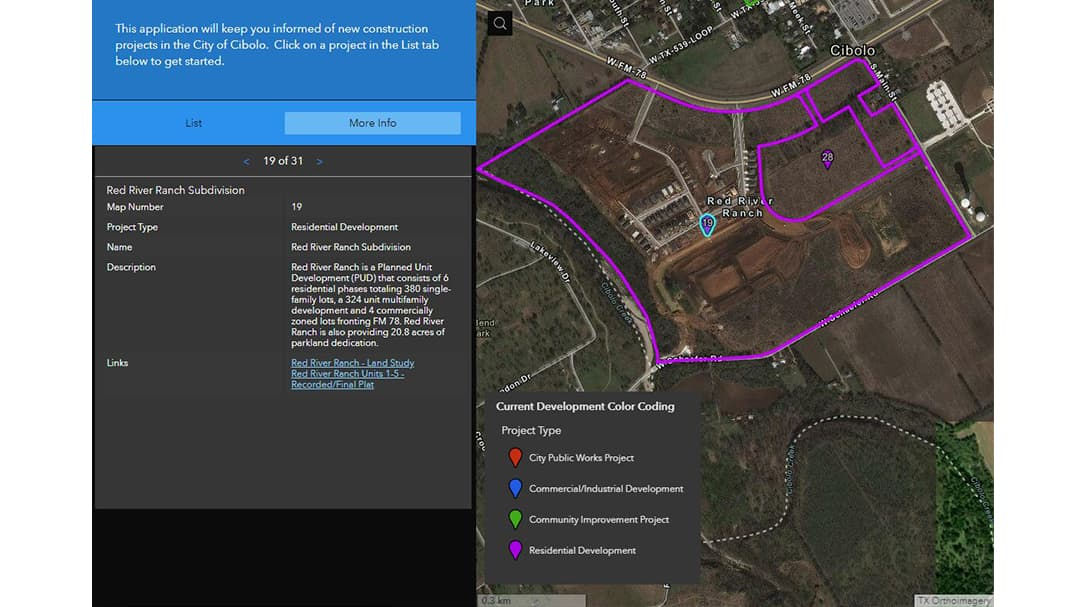1080x607 pixels.
Task: Toggle to the List tab view
Action: pos(193,122)
